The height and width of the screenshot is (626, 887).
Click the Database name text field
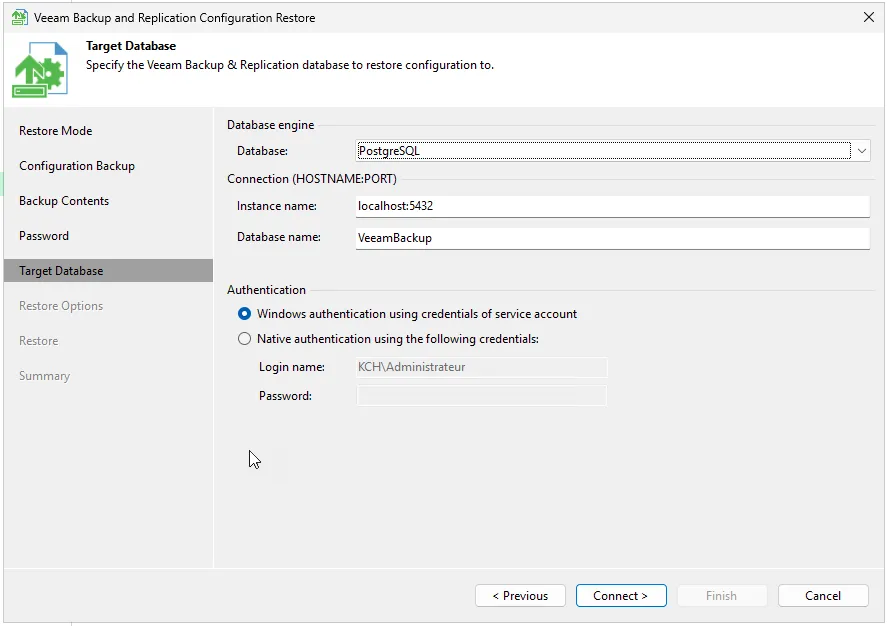612,238
